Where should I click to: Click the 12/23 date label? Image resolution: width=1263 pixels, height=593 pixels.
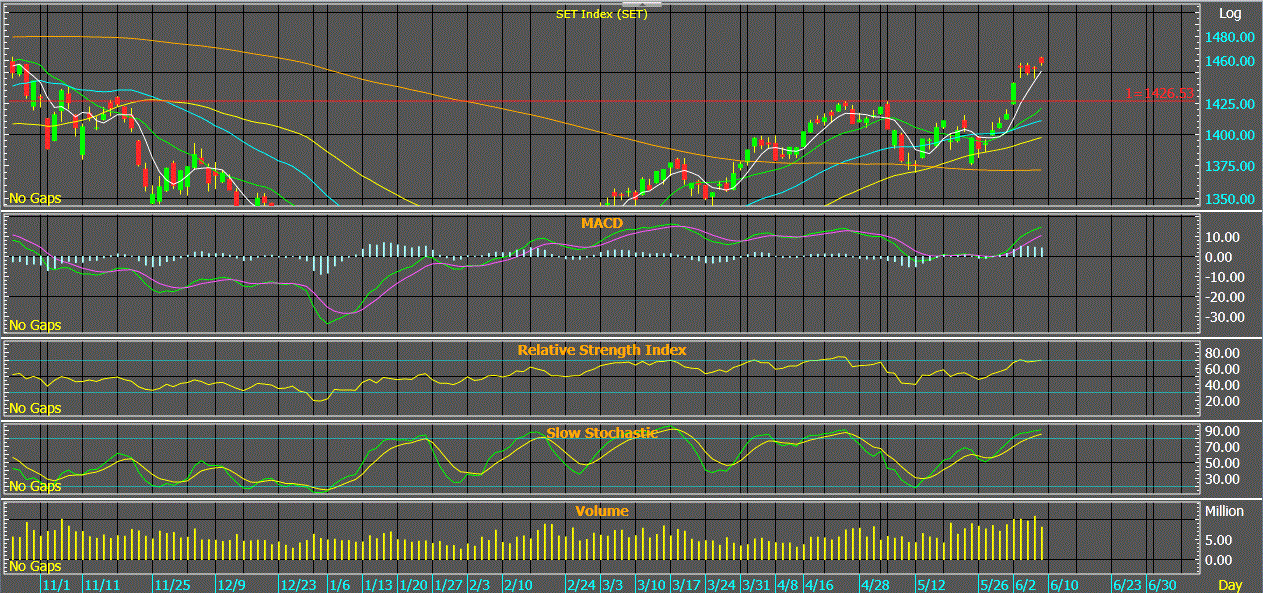tap(300, 584)
